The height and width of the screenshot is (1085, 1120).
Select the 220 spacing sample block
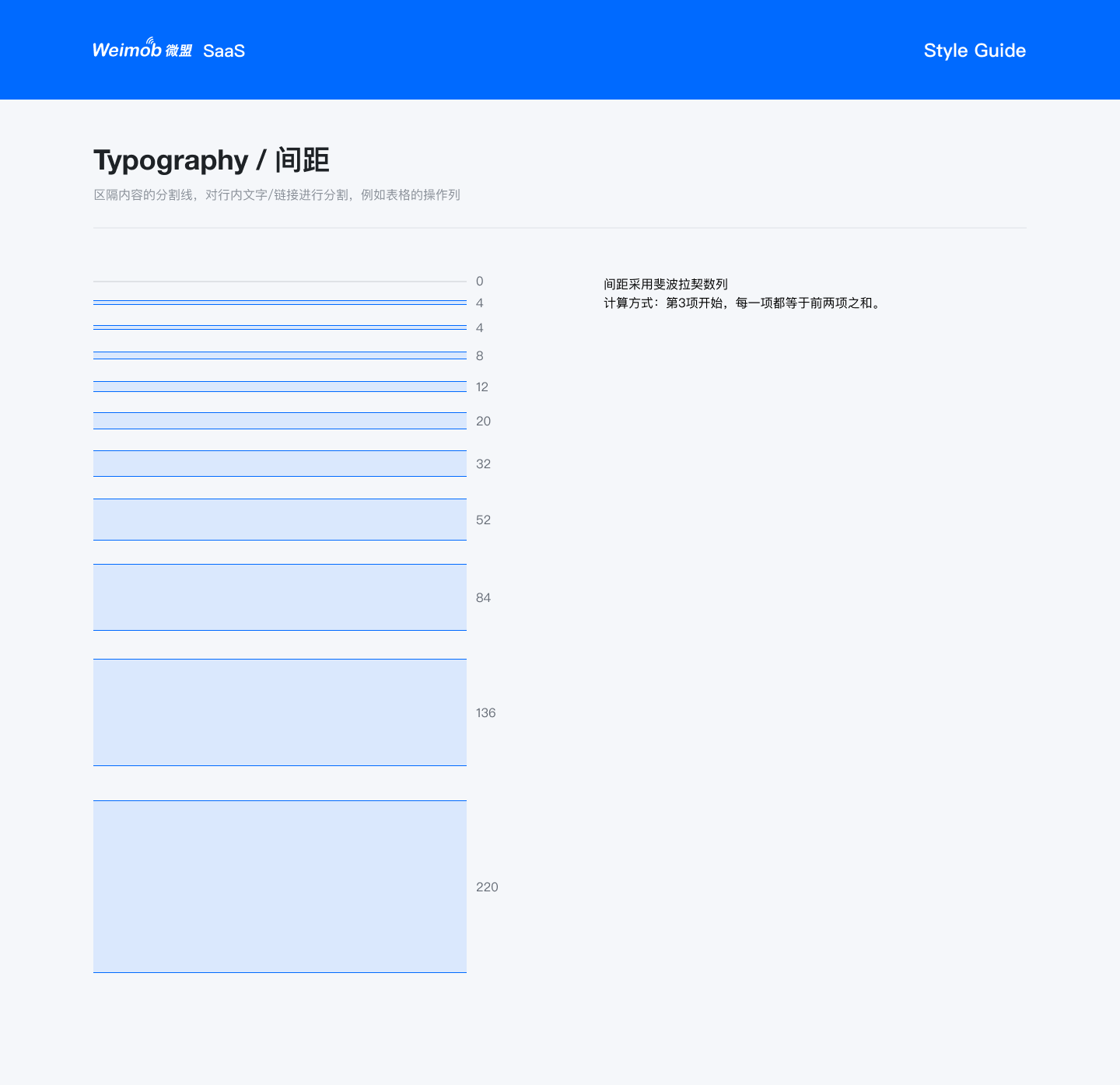coord(280,887)
